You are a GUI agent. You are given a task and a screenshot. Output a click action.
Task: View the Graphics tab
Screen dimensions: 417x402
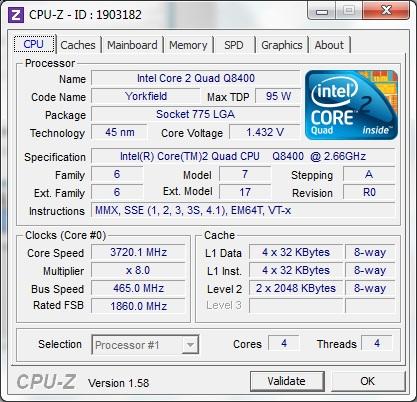tap(282, 45)
